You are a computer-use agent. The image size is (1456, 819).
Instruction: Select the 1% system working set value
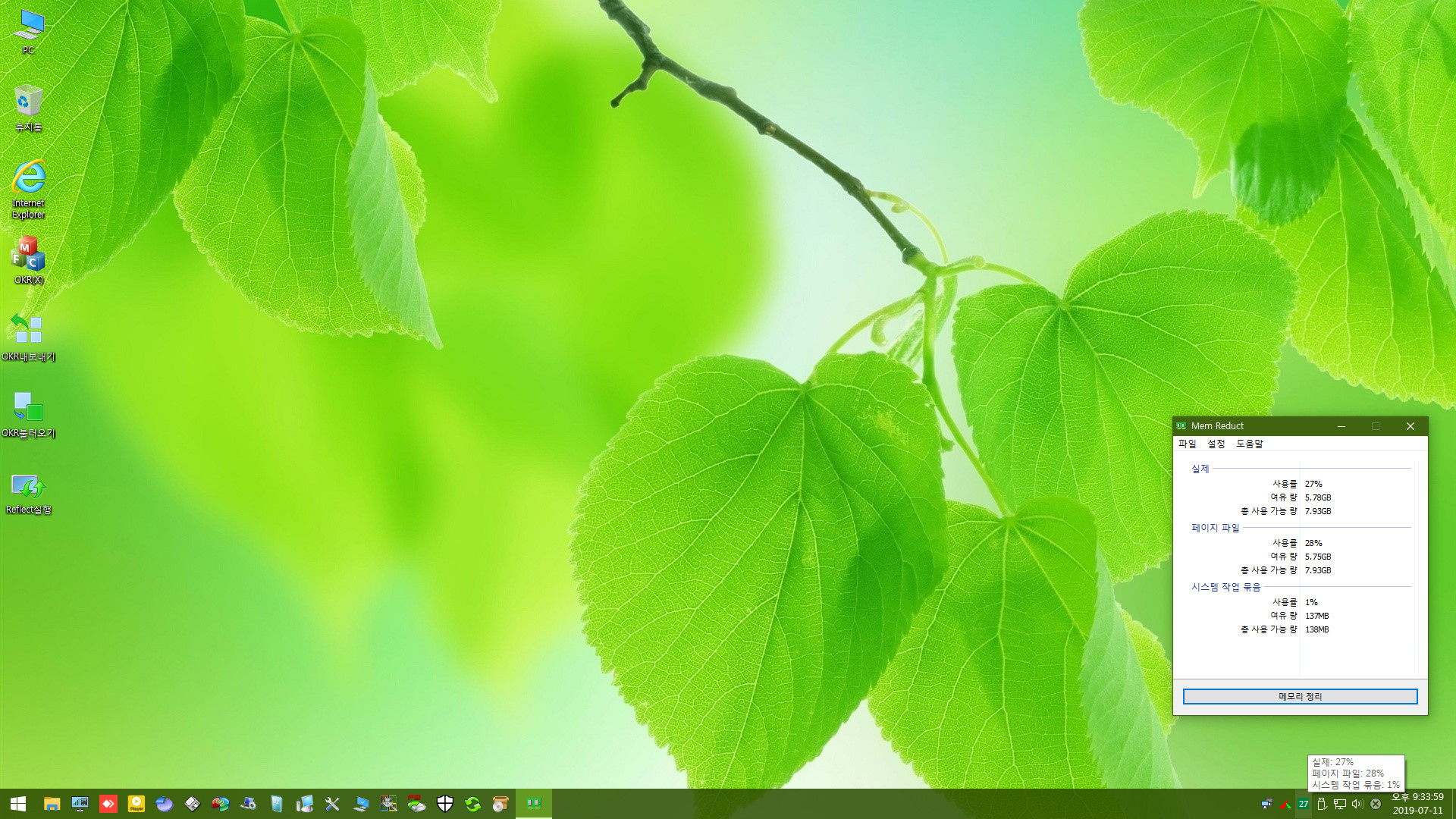(x=1311, y=602)
